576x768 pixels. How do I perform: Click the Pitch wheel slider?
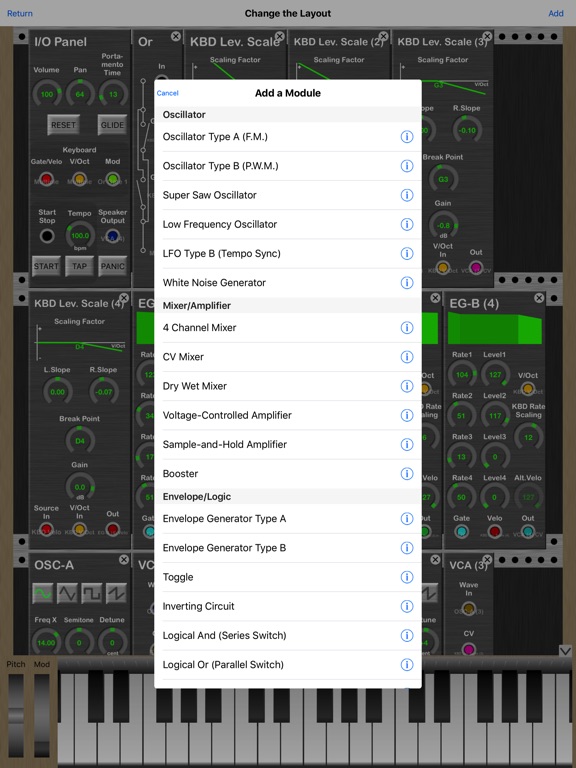(x=16, y=715)
